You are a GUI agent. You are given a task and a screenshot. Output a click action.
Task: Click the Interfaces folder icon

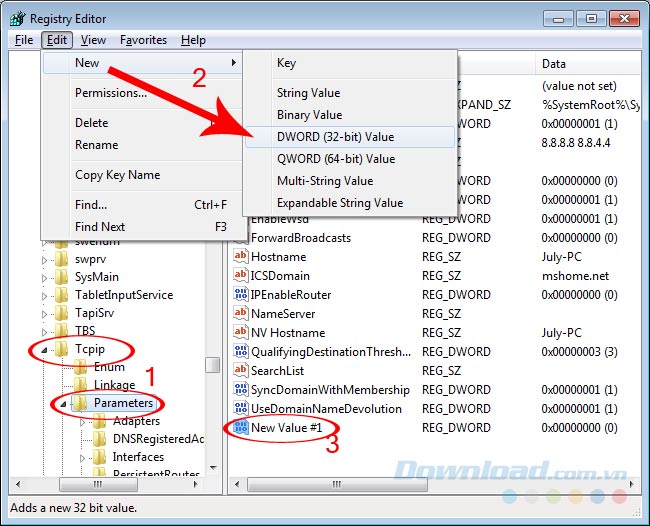99,457
